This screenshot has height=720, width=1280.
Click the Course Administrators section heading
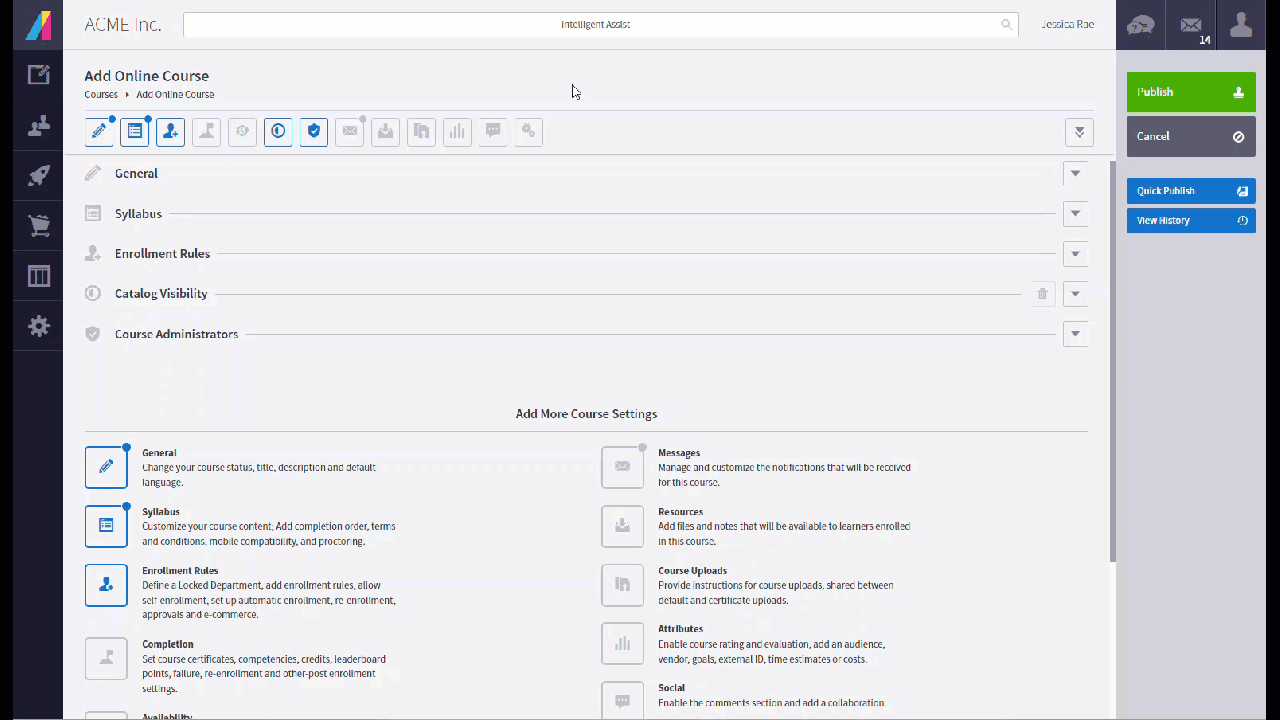[x=176, y=334]
